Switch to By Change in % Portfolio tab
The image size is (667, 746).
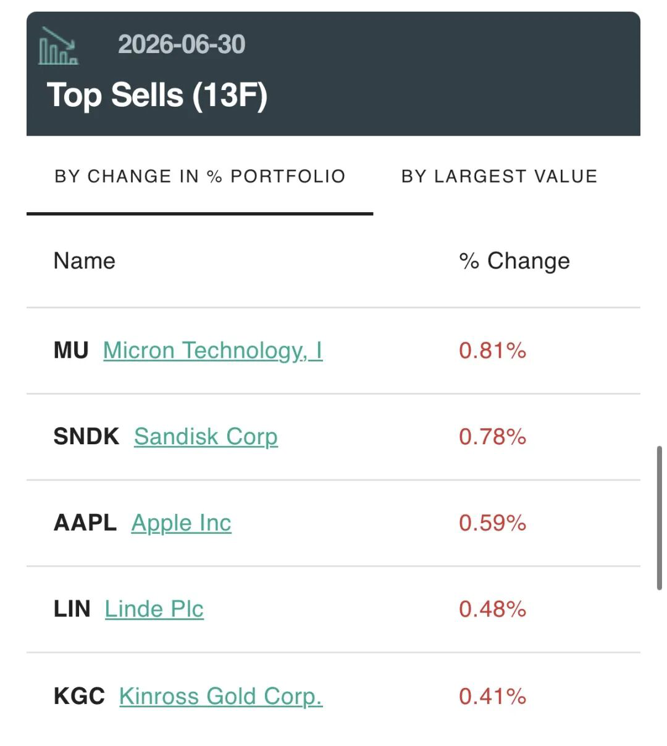coord(200,177)
